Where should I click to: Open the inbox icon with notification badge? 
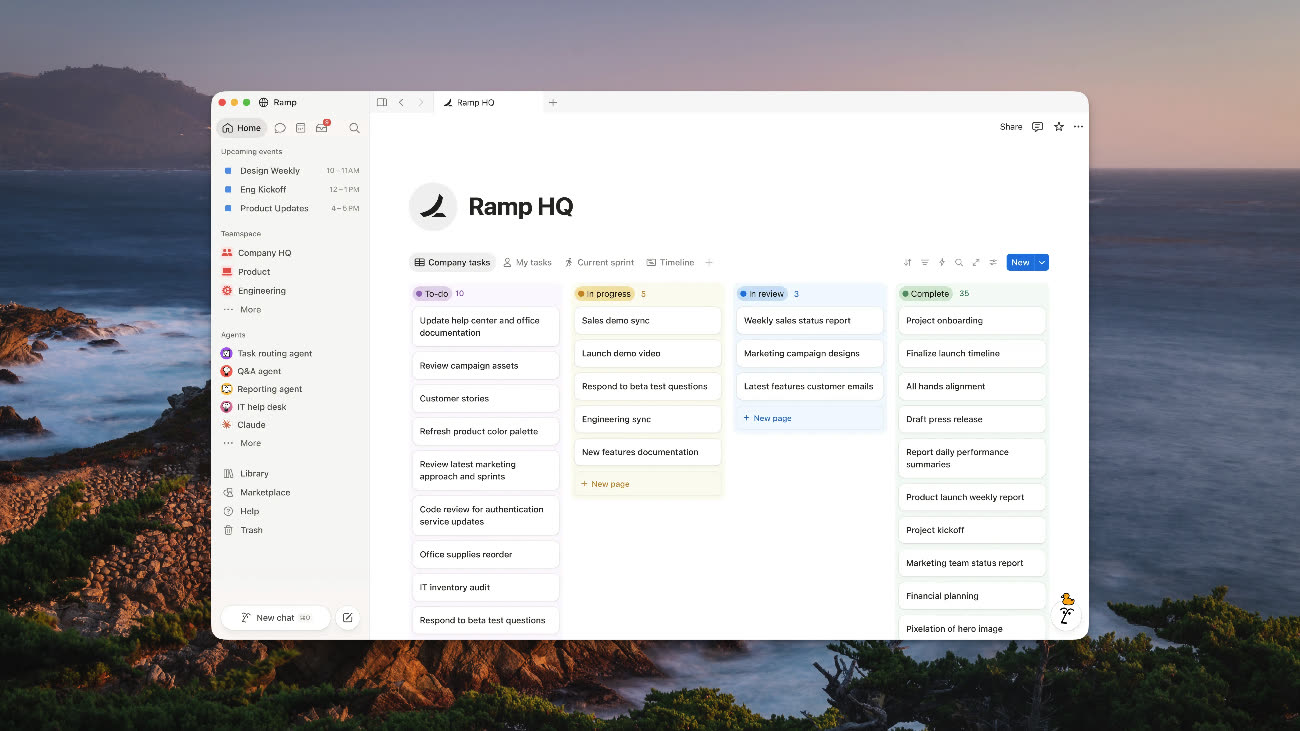322,127
